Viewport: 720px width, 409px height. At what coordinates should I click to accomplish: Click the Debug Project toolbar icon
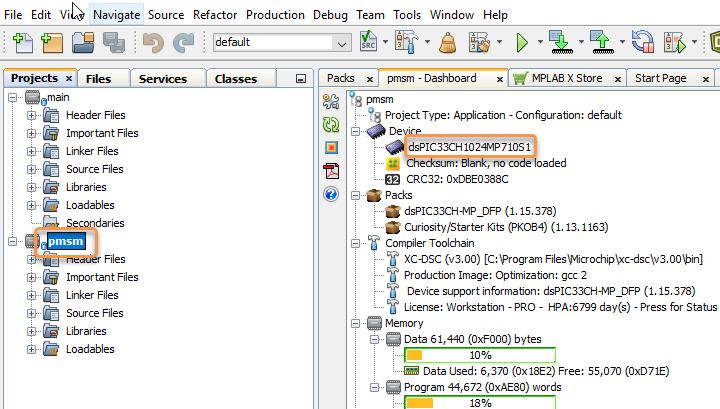pyautogui.click(x=675, y=43)
